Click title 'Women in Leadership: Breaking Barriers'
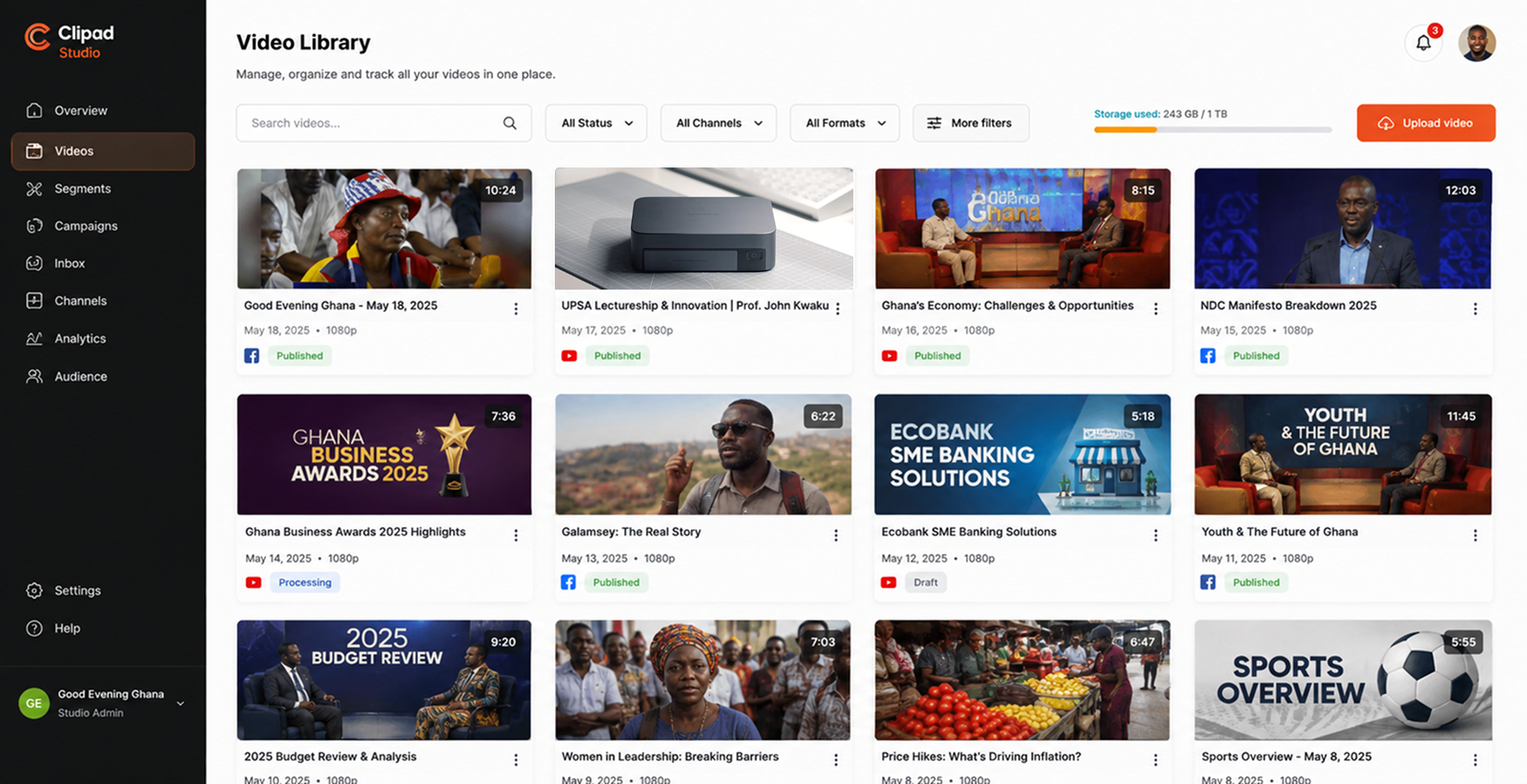Screen dimensions: 1527x784 click(670, 757)
